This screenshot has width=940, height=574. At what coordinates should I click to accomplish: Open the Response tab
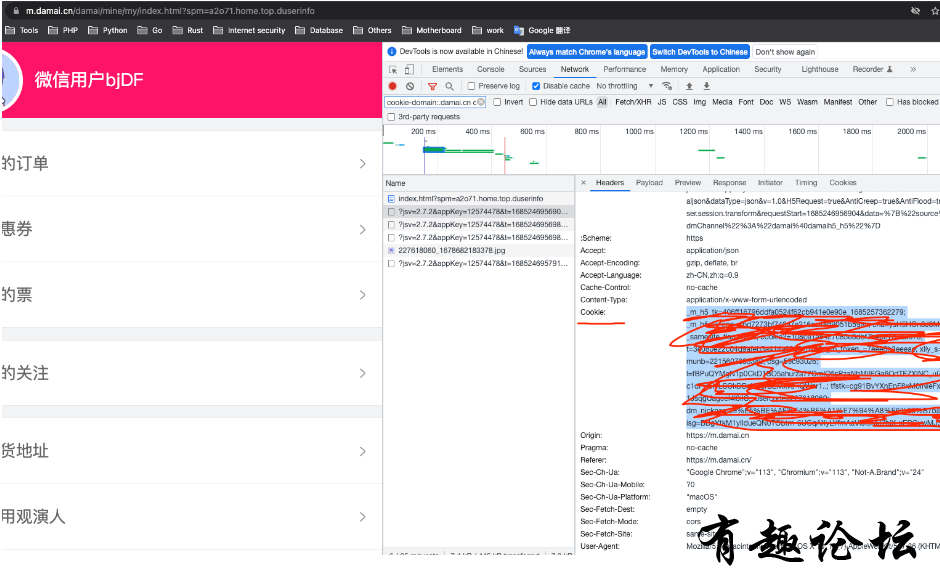pos(729,182)
